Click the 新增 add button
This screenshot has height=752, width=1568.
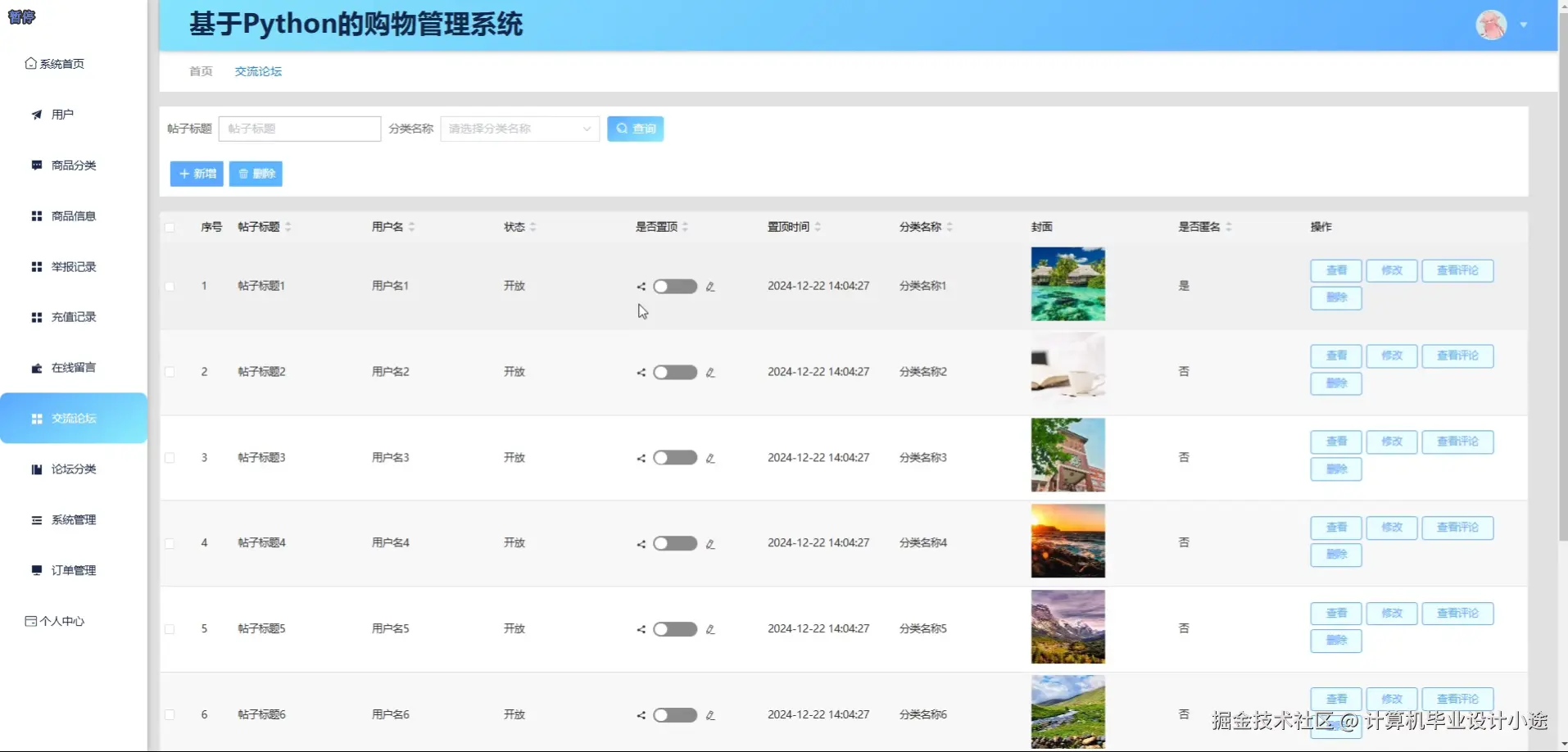coord(197,174)
